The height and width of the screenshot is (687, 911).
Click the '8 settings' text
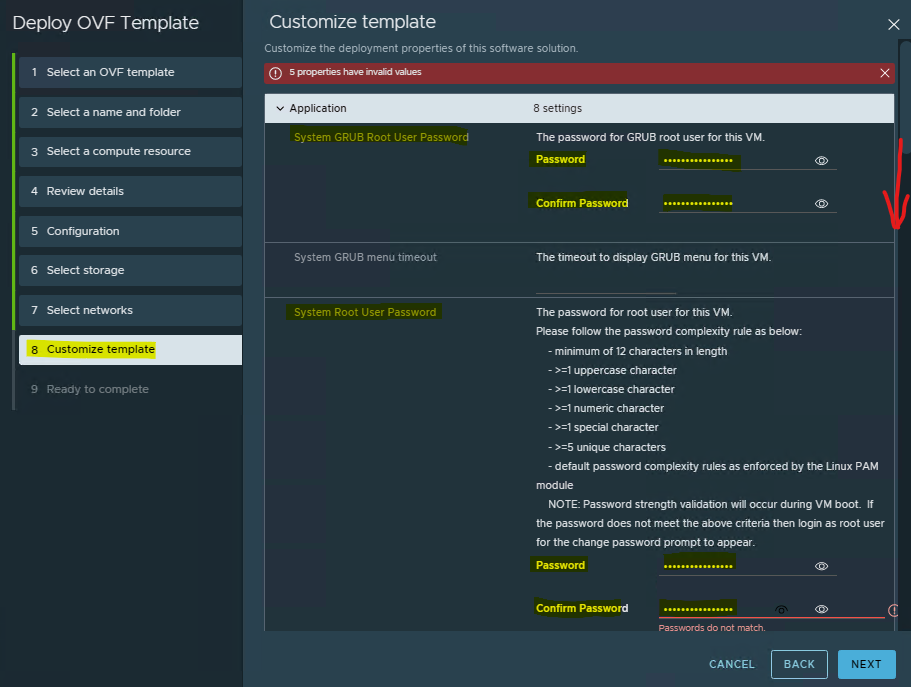557,108
